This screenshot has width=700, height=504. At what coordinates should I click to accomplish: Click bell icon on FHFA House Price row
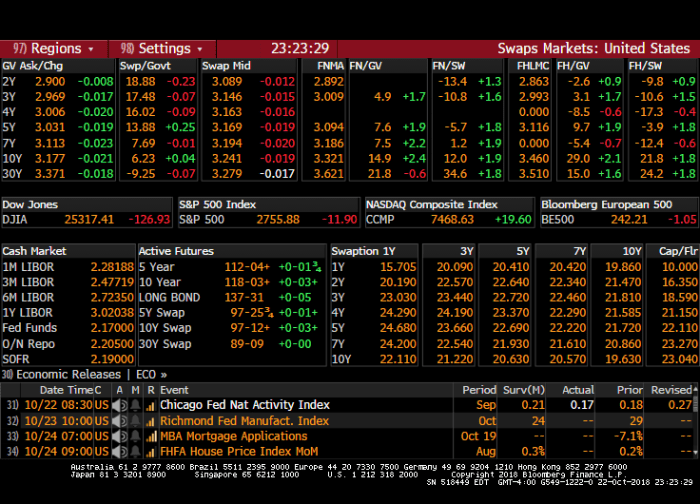[135, 451]
